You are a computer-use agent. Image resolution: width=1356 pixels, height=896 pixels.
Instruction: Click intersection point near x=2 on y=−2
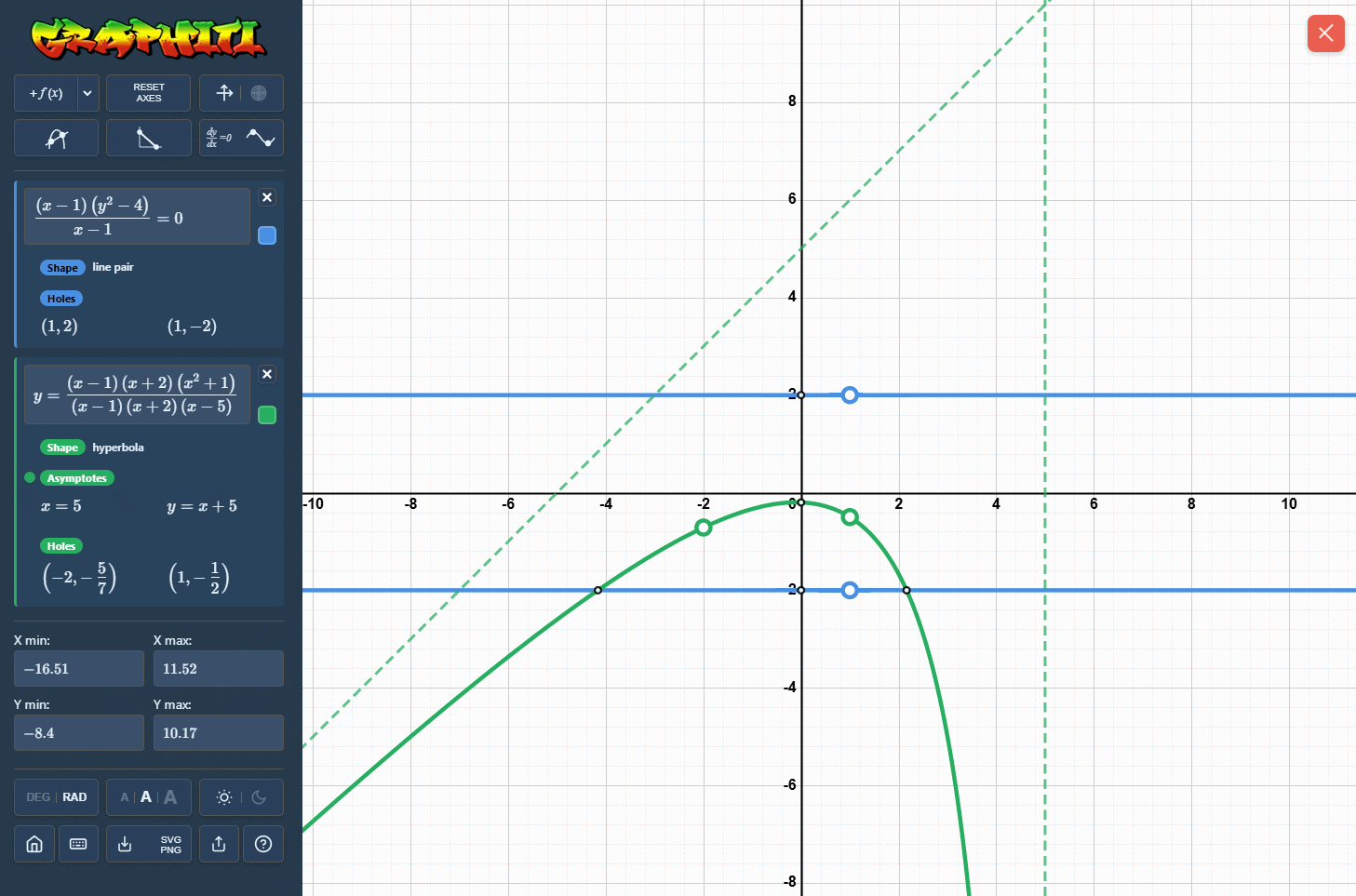pyautogui.click(x=906, y=590)
